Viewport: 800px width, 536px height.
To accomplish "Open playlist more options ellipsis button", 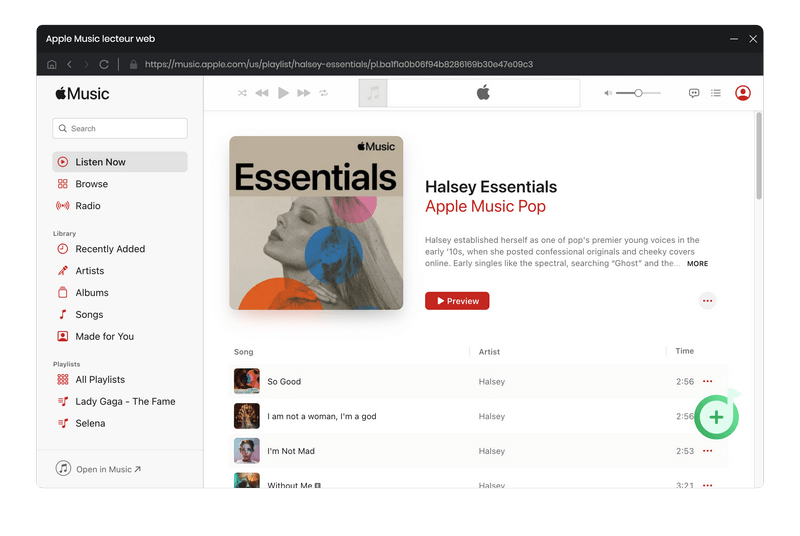I will [707, 301].
